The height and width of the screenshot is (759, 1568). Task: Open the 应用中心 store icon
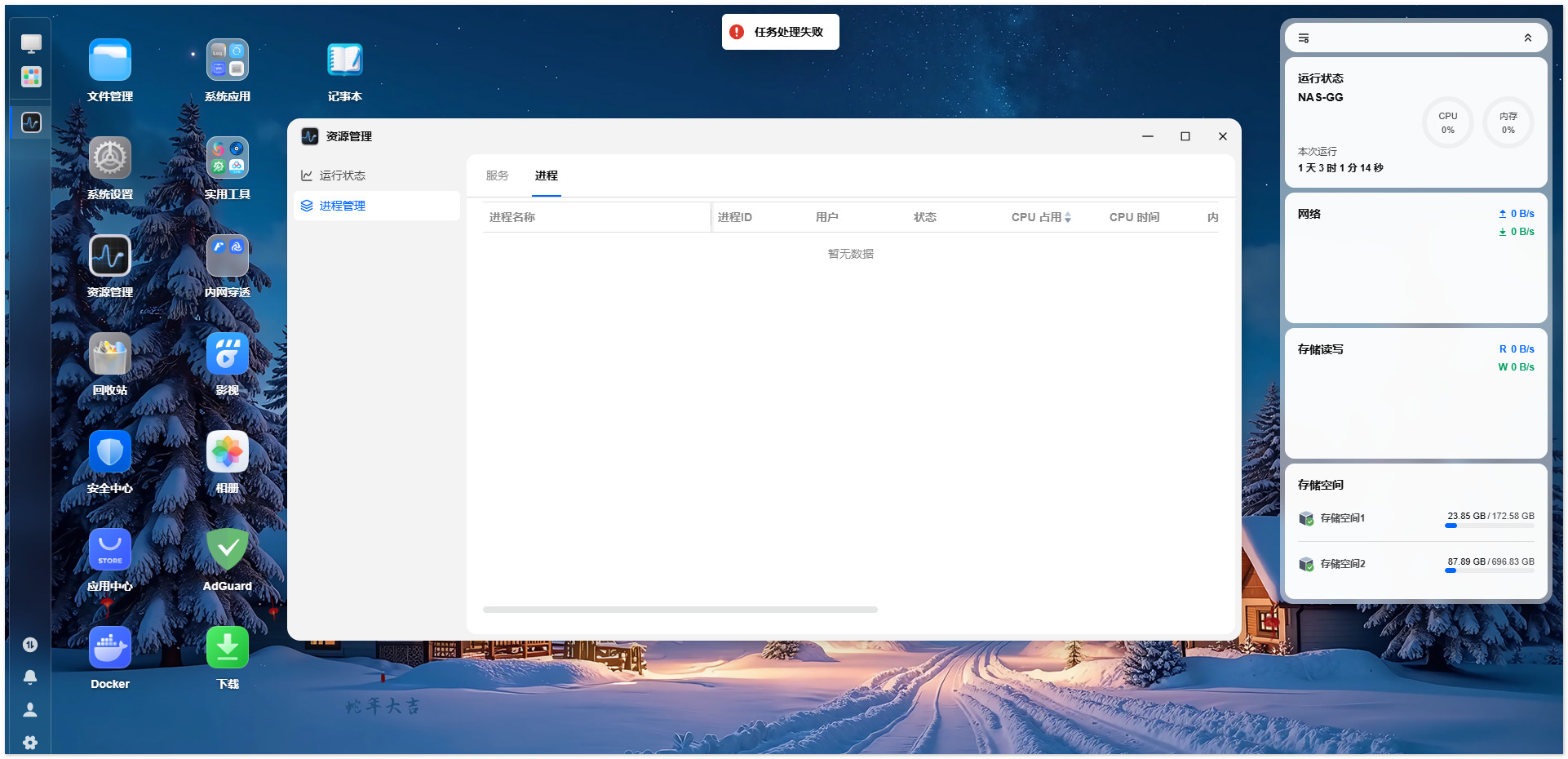point(110,550)
